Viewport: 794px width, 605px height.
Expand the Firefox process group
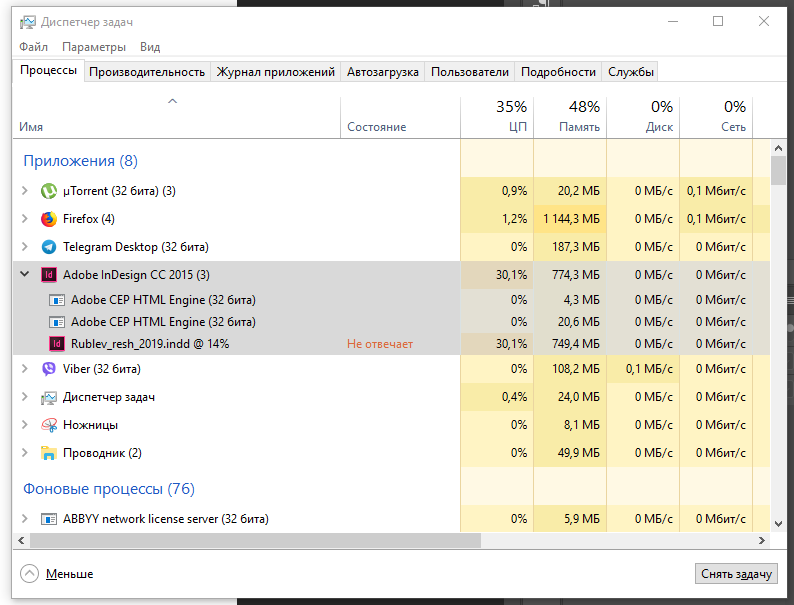click(24, 219)
